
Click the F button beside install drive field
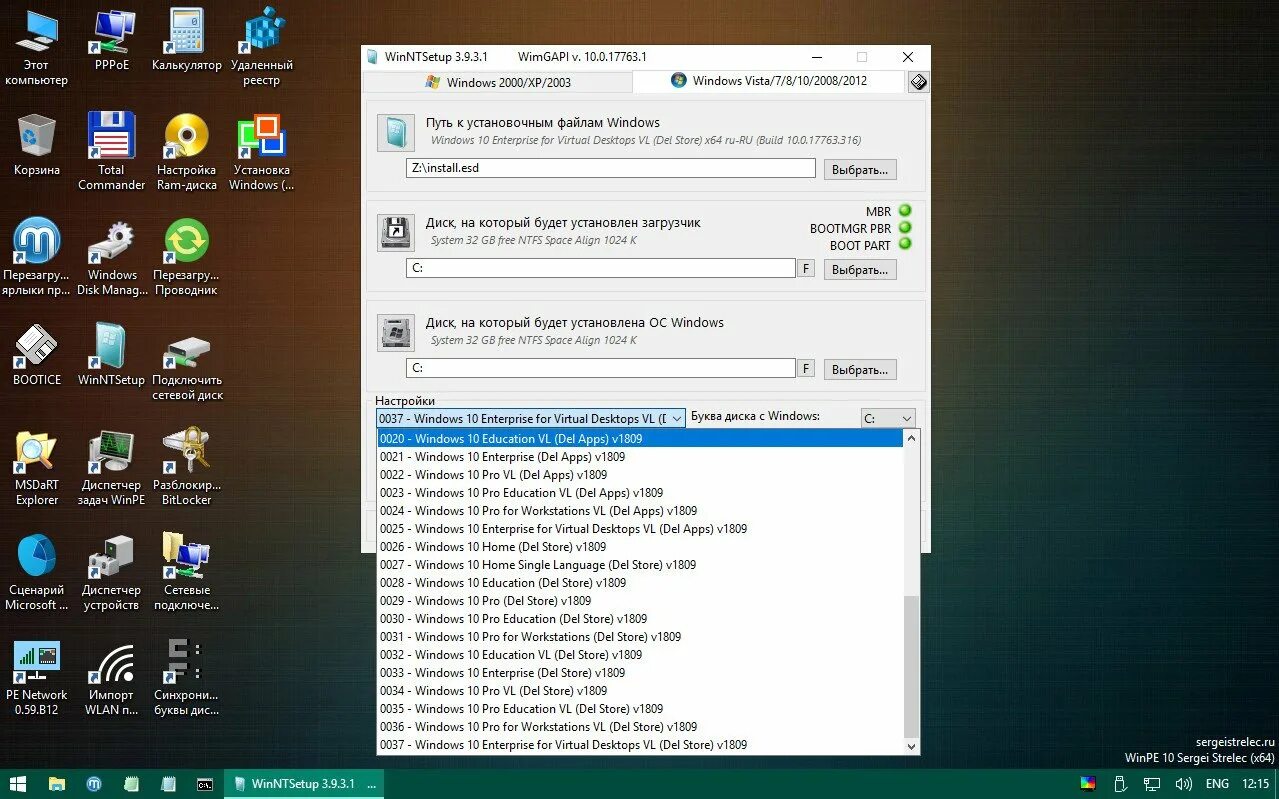(806, 368)
